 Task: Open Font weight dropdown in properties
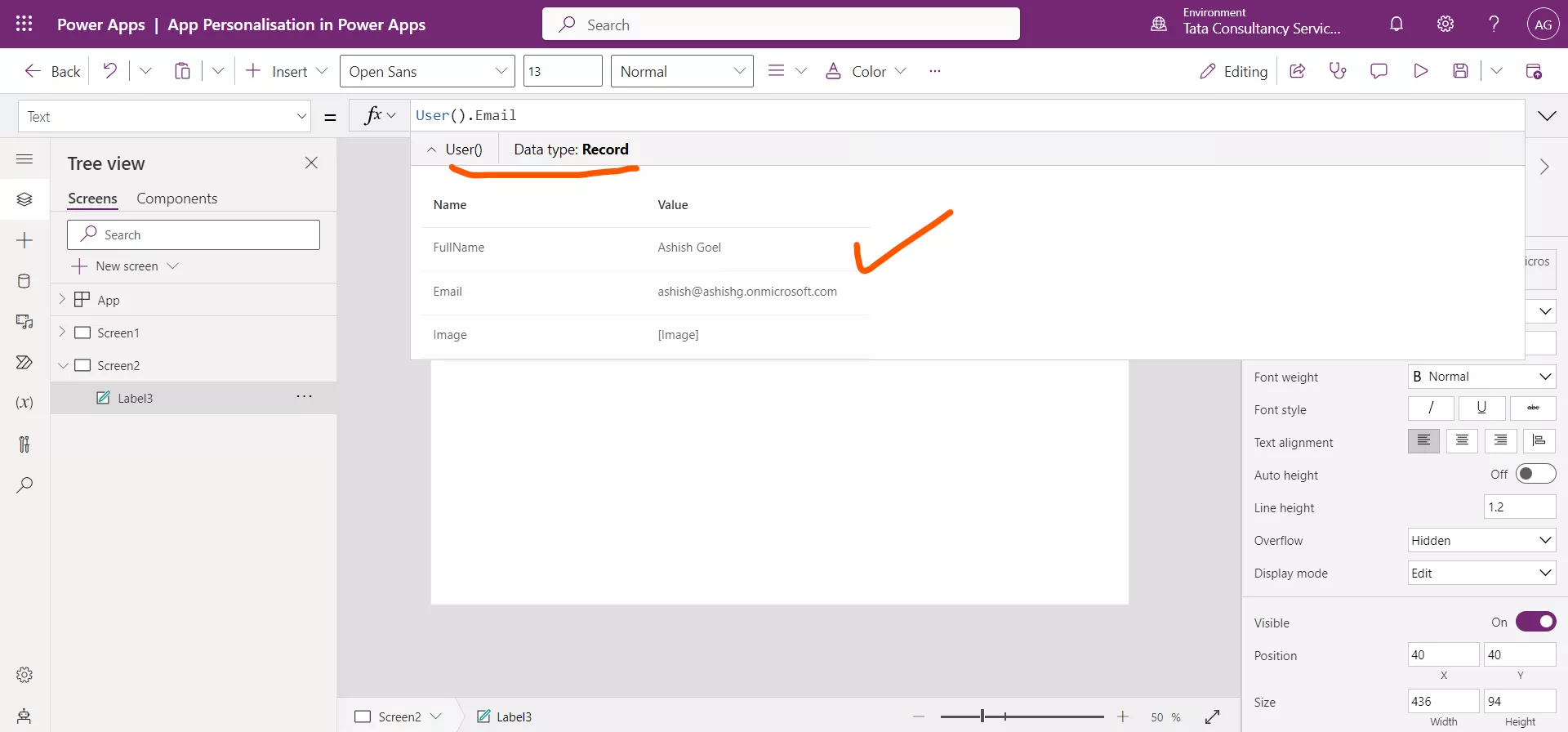pos(1481,377)
